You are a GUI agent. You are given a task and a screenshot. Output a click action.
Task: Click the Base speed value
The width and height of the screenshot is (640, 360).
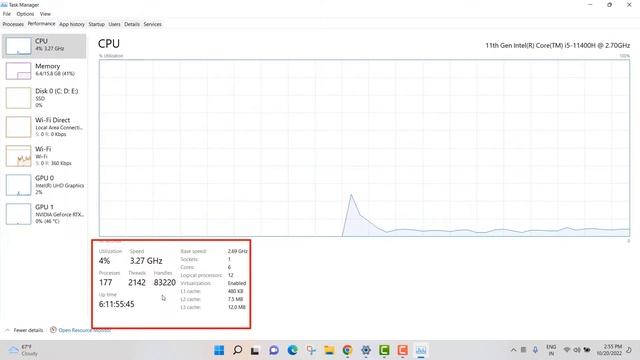click(x=238, y=251)
